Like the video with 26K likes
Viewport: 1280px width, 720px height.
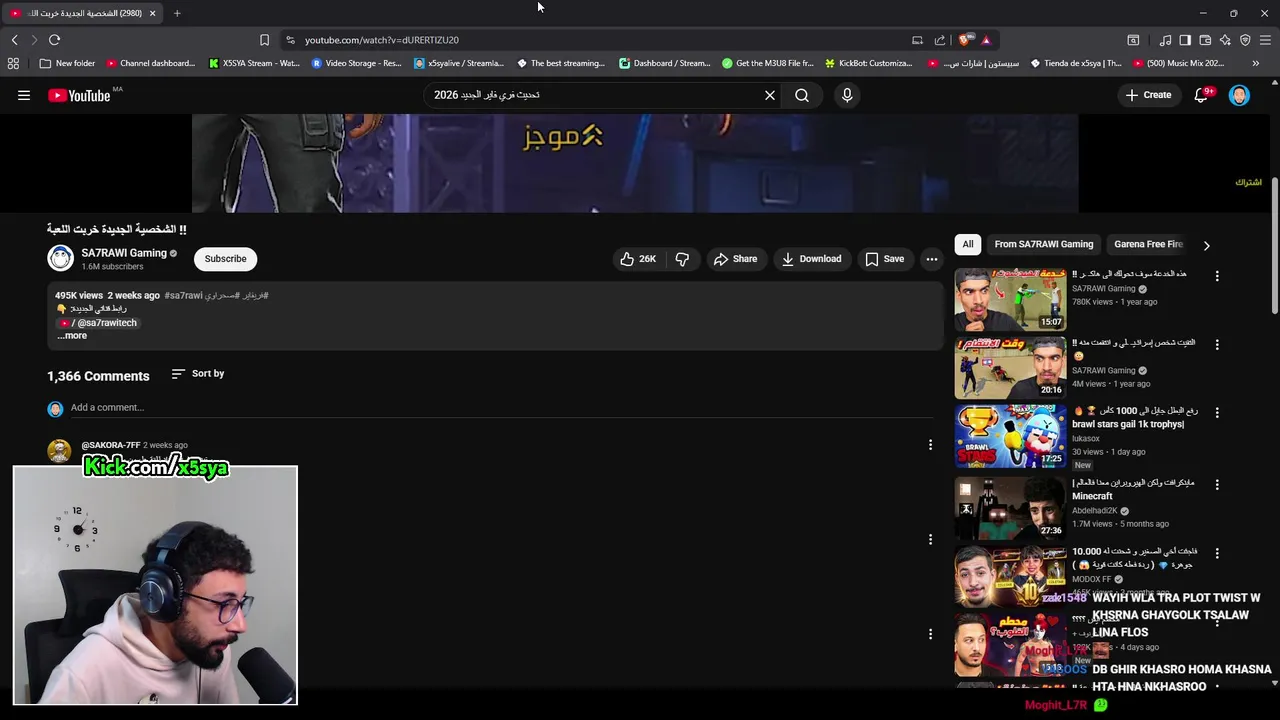click(x=637, y=259)
